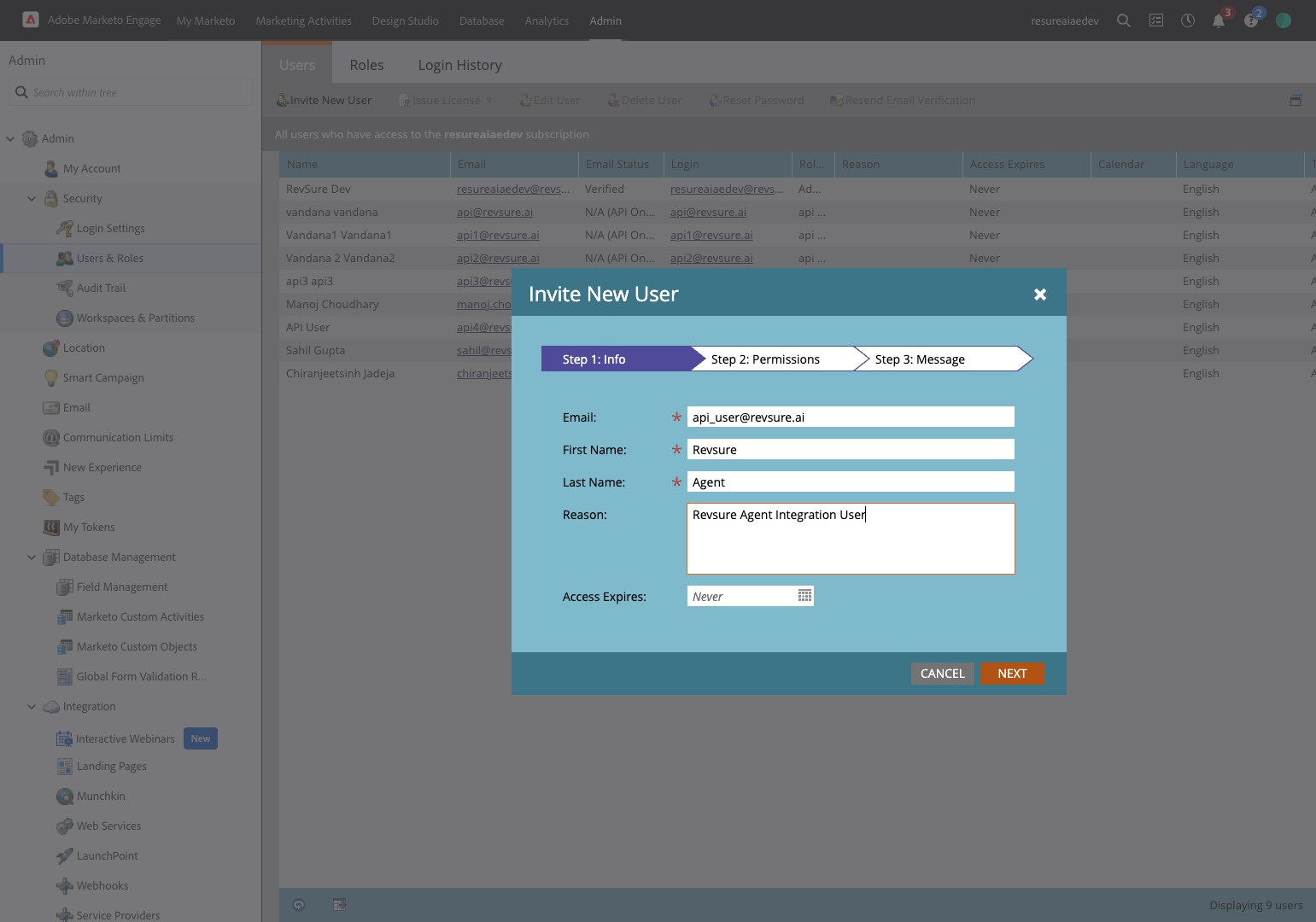Click the refresh icon in bottom bar
Screen dimensions: 1316x922
click(x=299, y=905)
